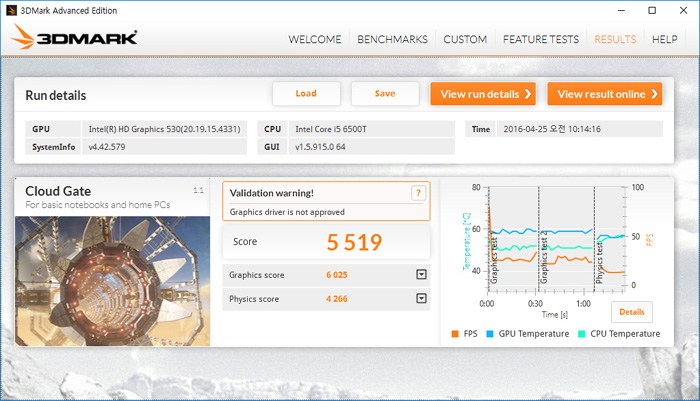Close the 3DMark window
700x401 pixels.
pos(683,10)
